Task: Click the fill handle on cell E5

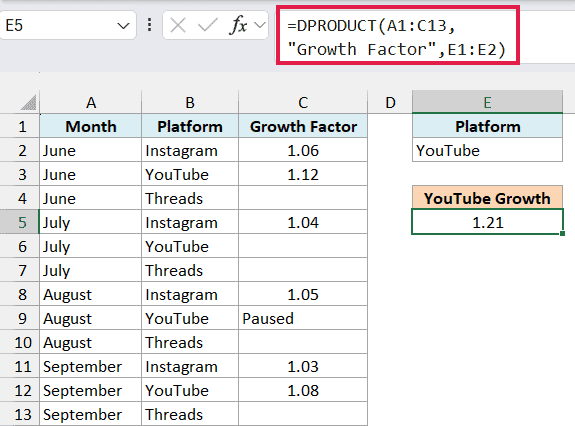Action: tap(563, 234)
